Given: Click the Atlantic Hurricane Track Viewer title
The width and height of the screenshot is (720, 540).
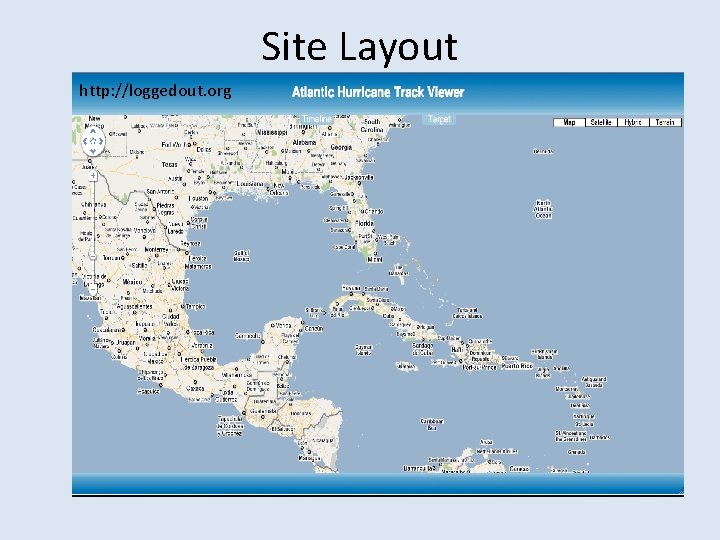Looking at the screenshot, I should click(378, 92).
